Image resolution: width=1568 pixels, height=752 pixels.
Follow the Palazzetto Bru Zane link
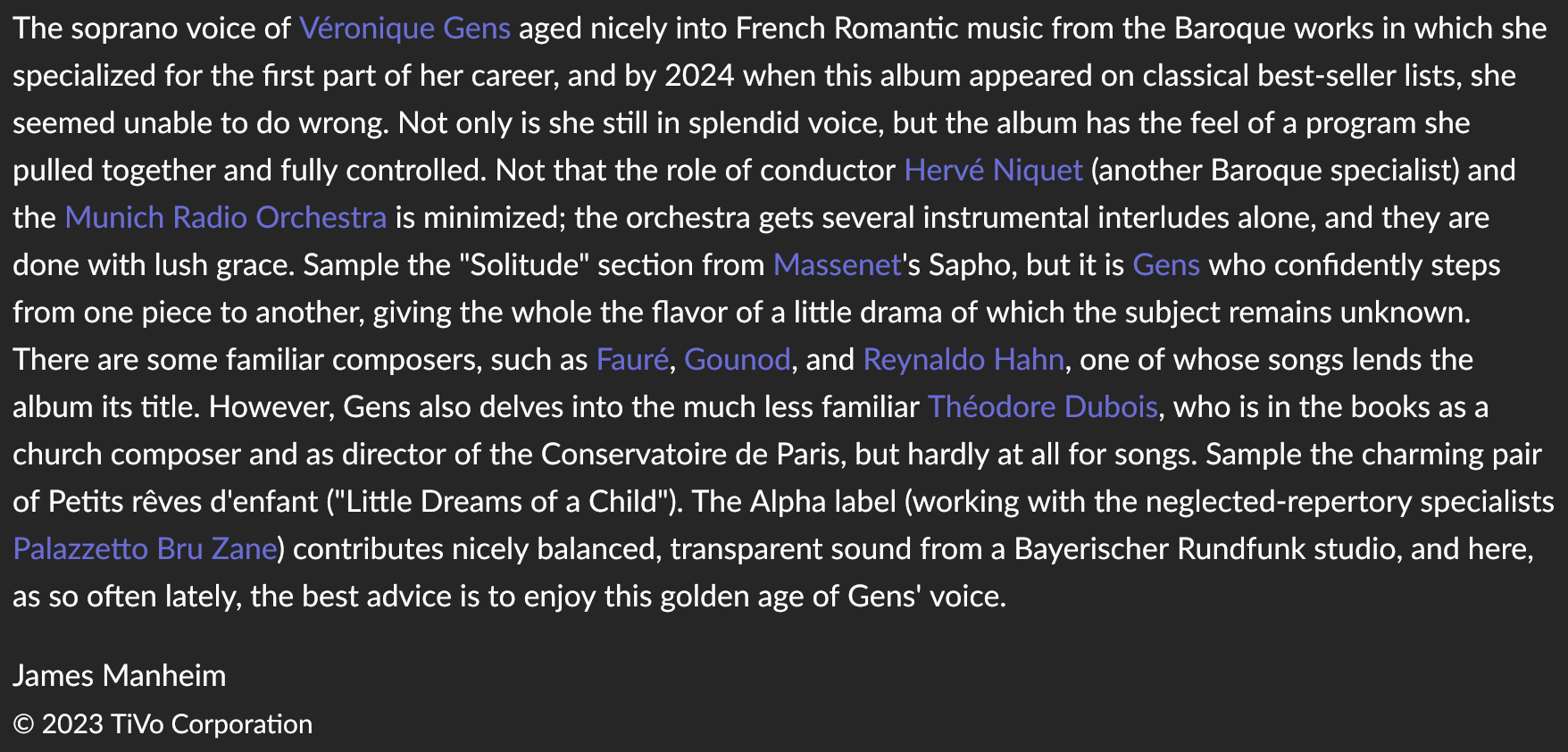pos(146,549)
